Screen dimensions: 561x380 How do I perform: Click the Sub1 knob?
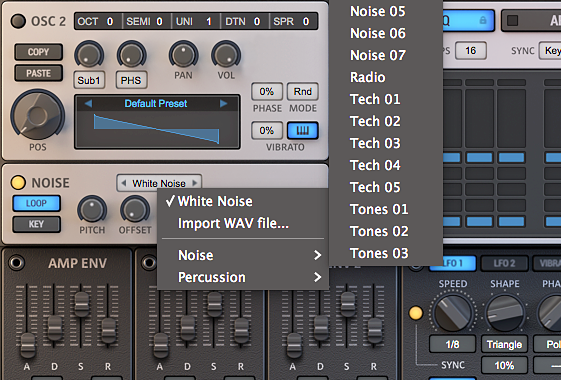tap(89, 55)
